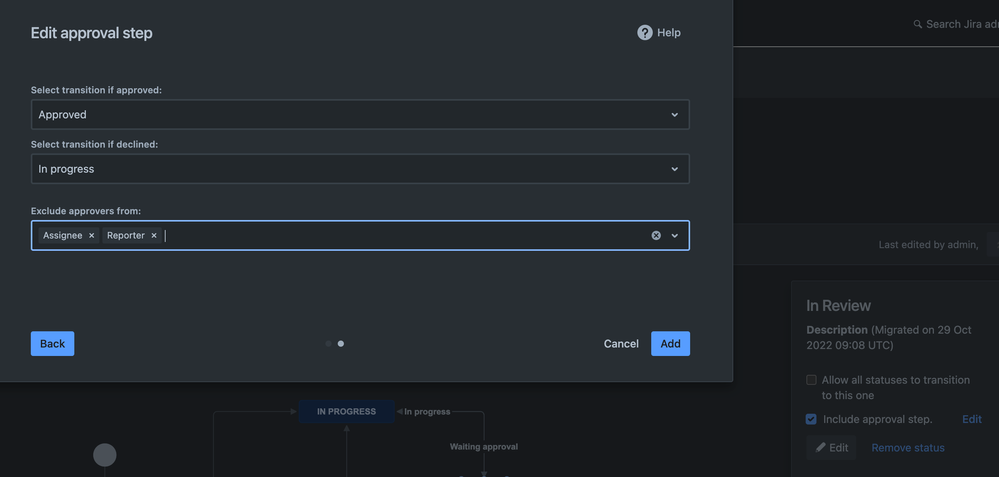Click the Add button
This screenshot has height=477, width=999.
(670, 343)
